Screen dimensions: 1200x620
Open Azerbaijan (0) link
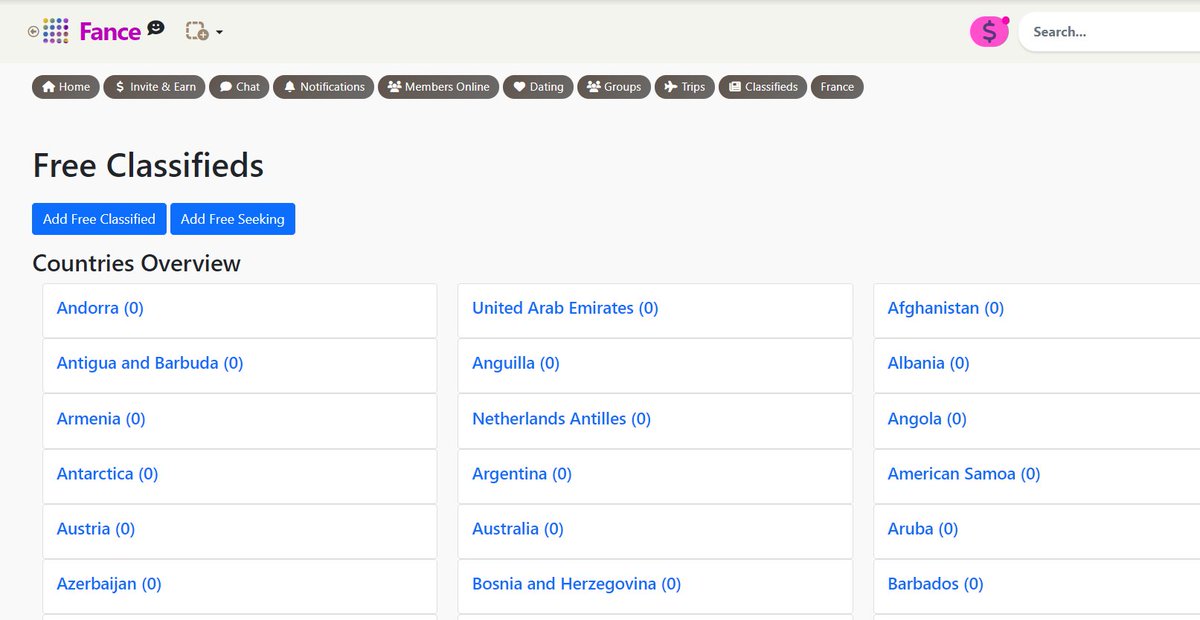click(109, 584)
